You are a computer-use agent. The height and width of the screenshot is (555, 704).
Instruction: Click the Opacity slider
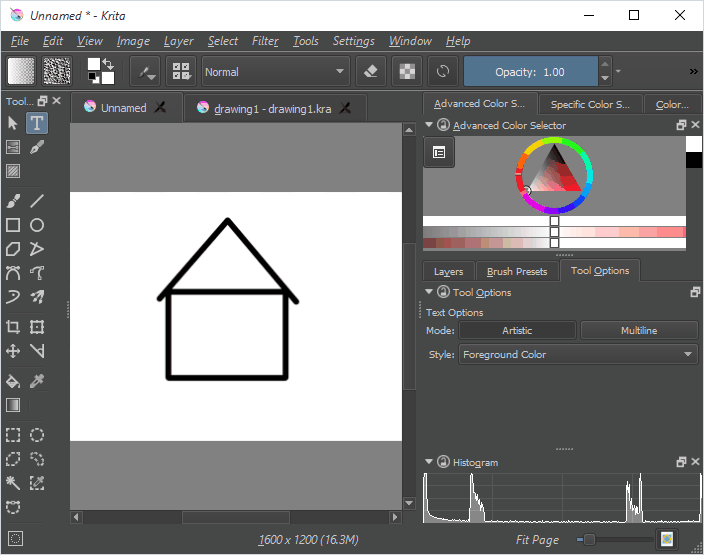pyautogui.click(x=530, y=71)
